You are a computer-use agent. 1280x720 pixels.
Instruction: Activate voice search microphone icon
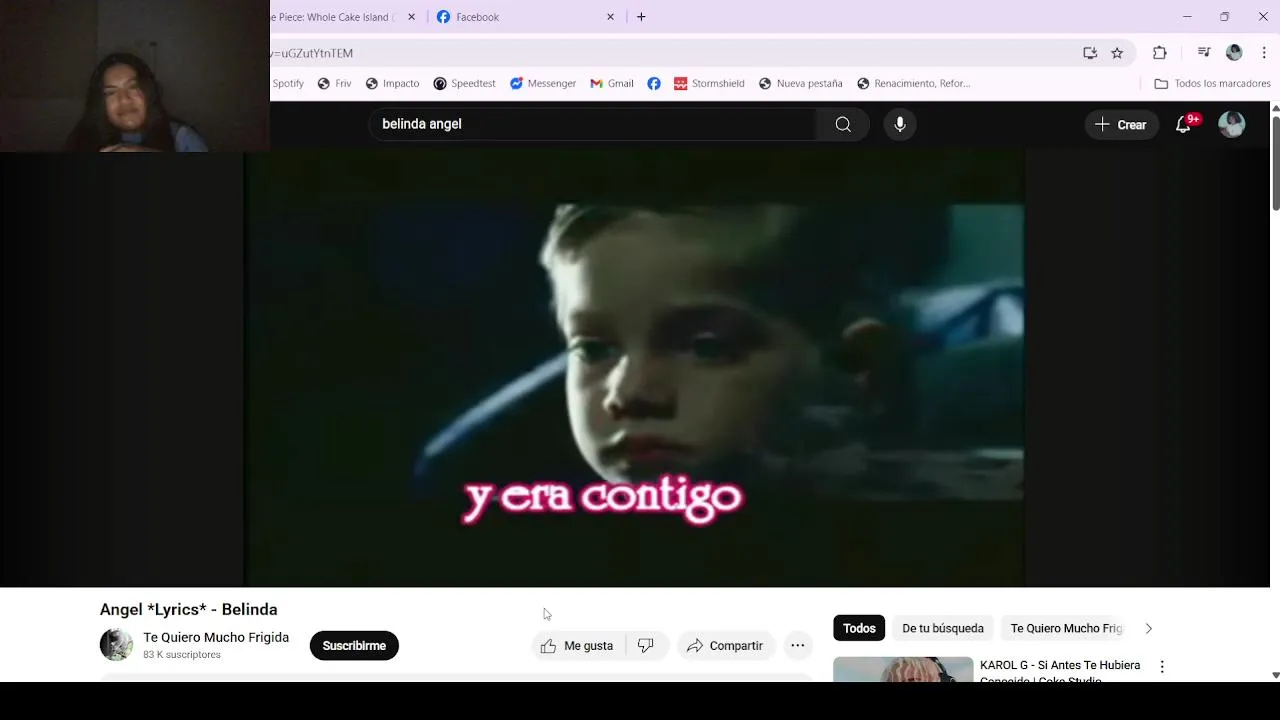pyautogui.click(x=900, y=124)
